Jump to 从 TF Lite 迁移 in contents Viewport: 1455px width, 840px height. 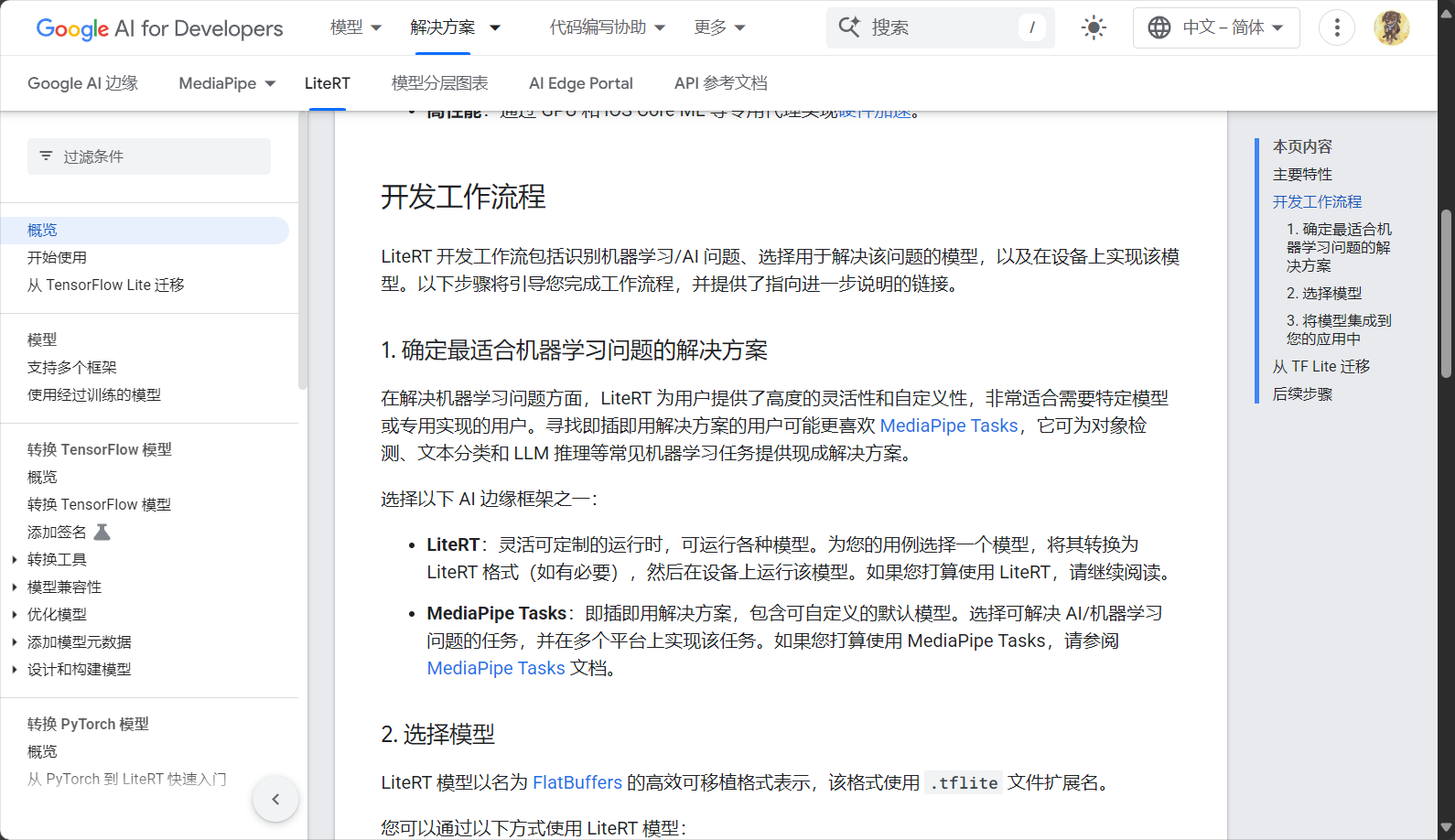(x=1321, y=366)
